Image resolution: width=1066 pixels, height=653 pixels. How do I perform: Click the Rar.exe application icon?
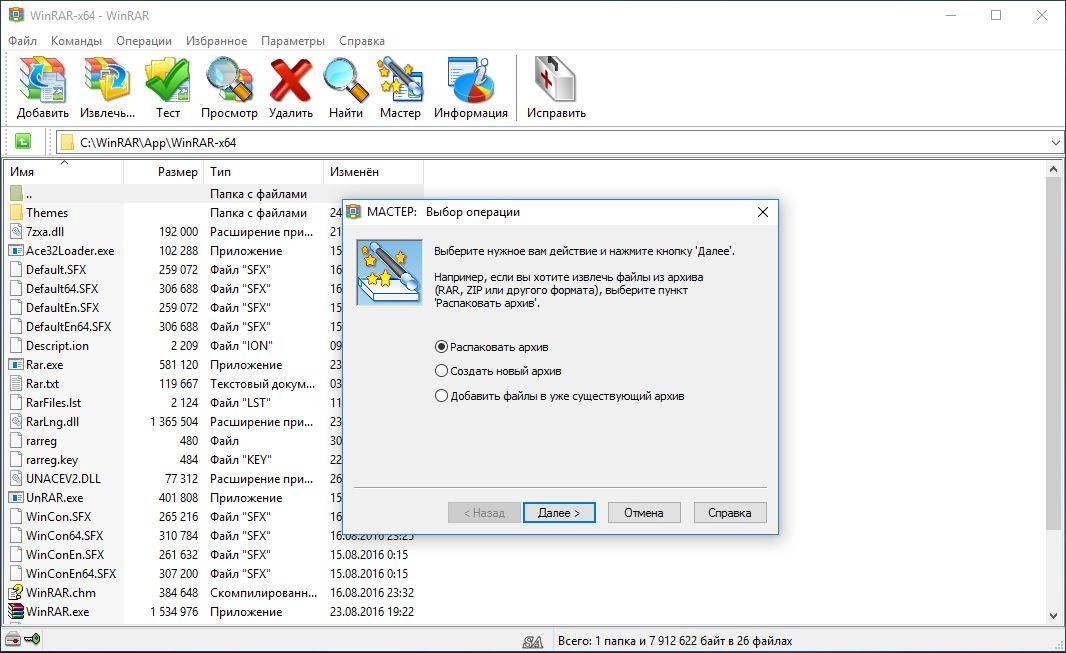[16, 365]
